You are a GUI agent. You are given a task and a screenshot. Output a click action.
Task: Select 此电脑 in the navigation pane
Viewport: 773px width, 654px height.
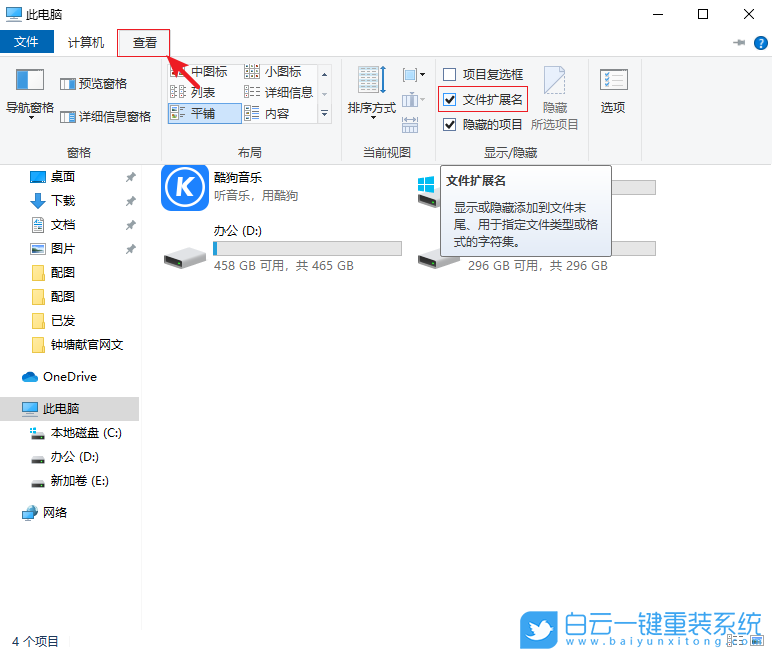[x=69, y=409]
